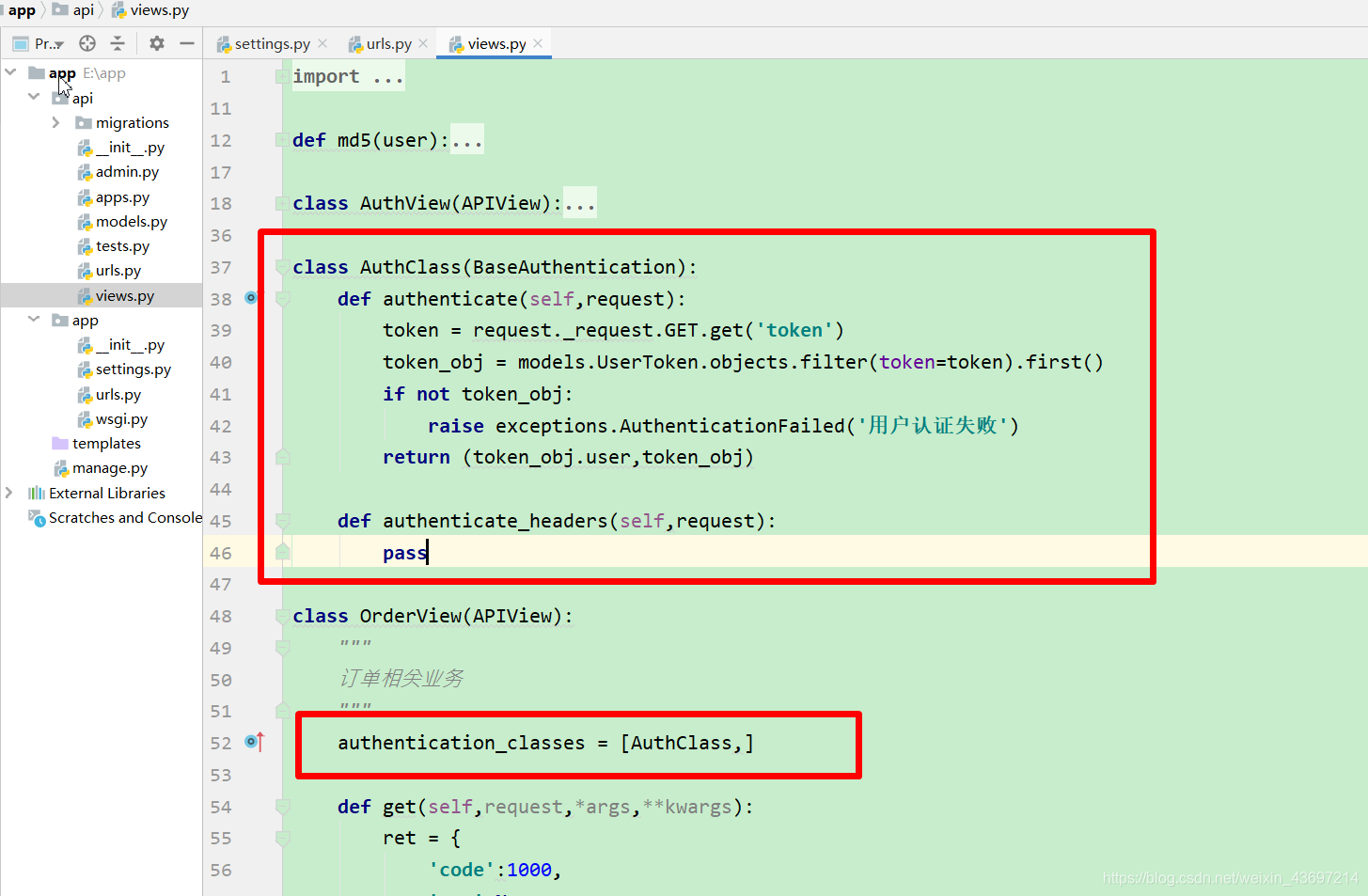
Task: Expand folded md5 function on line 12
Action: tap(282, 140)
